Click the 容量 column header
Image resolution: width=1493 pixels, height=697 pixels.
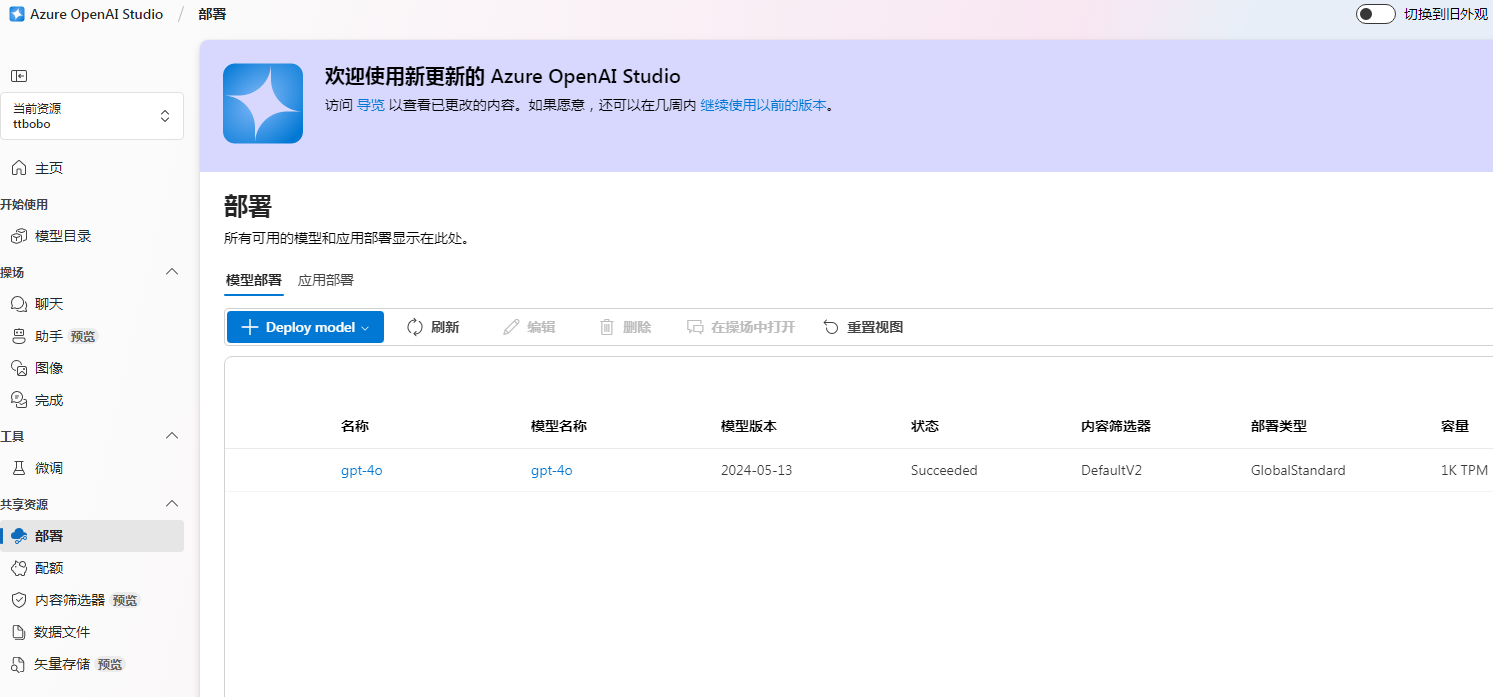point(1455,426)
